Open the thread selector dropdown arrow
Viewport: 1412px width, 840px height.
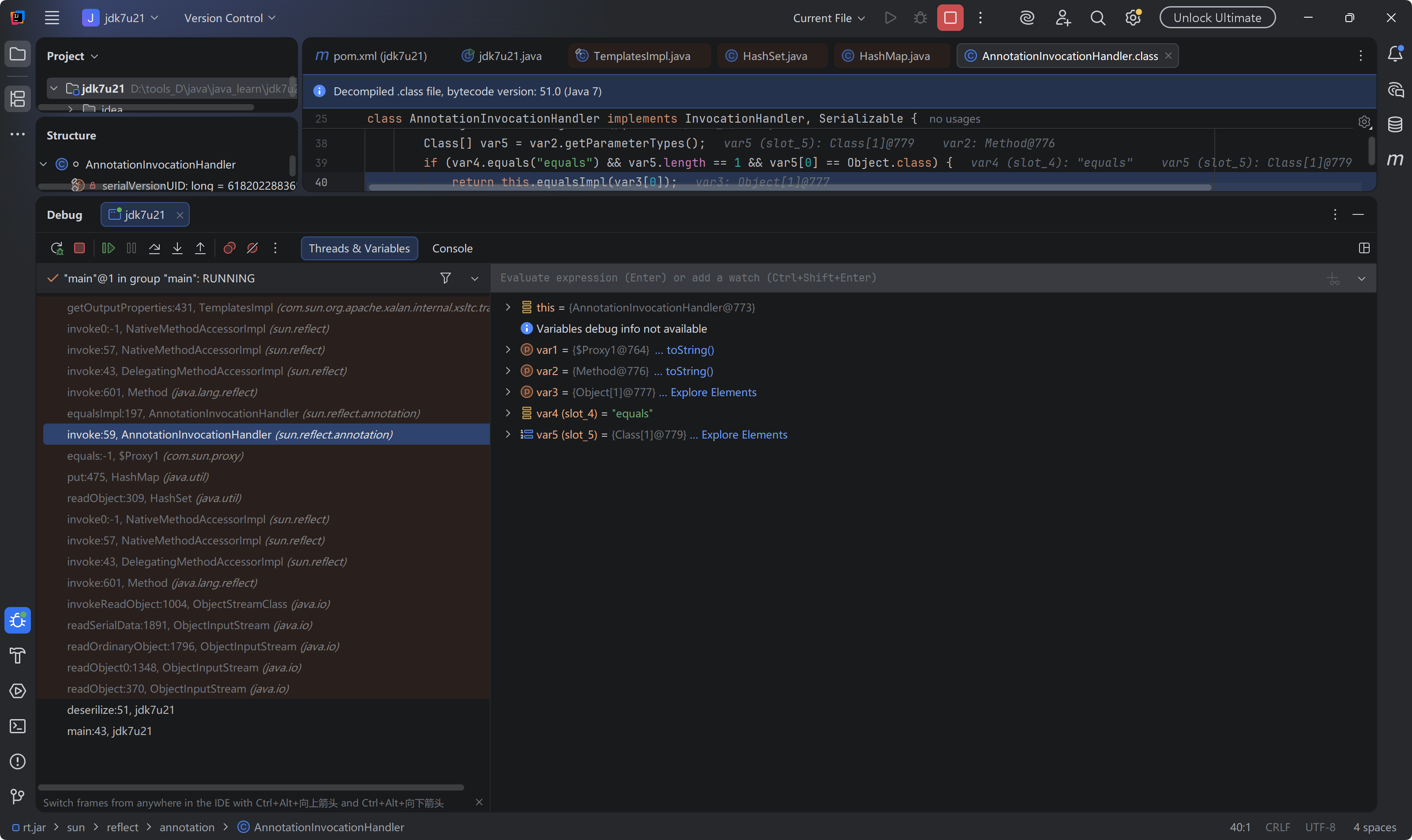click(474, 278)
